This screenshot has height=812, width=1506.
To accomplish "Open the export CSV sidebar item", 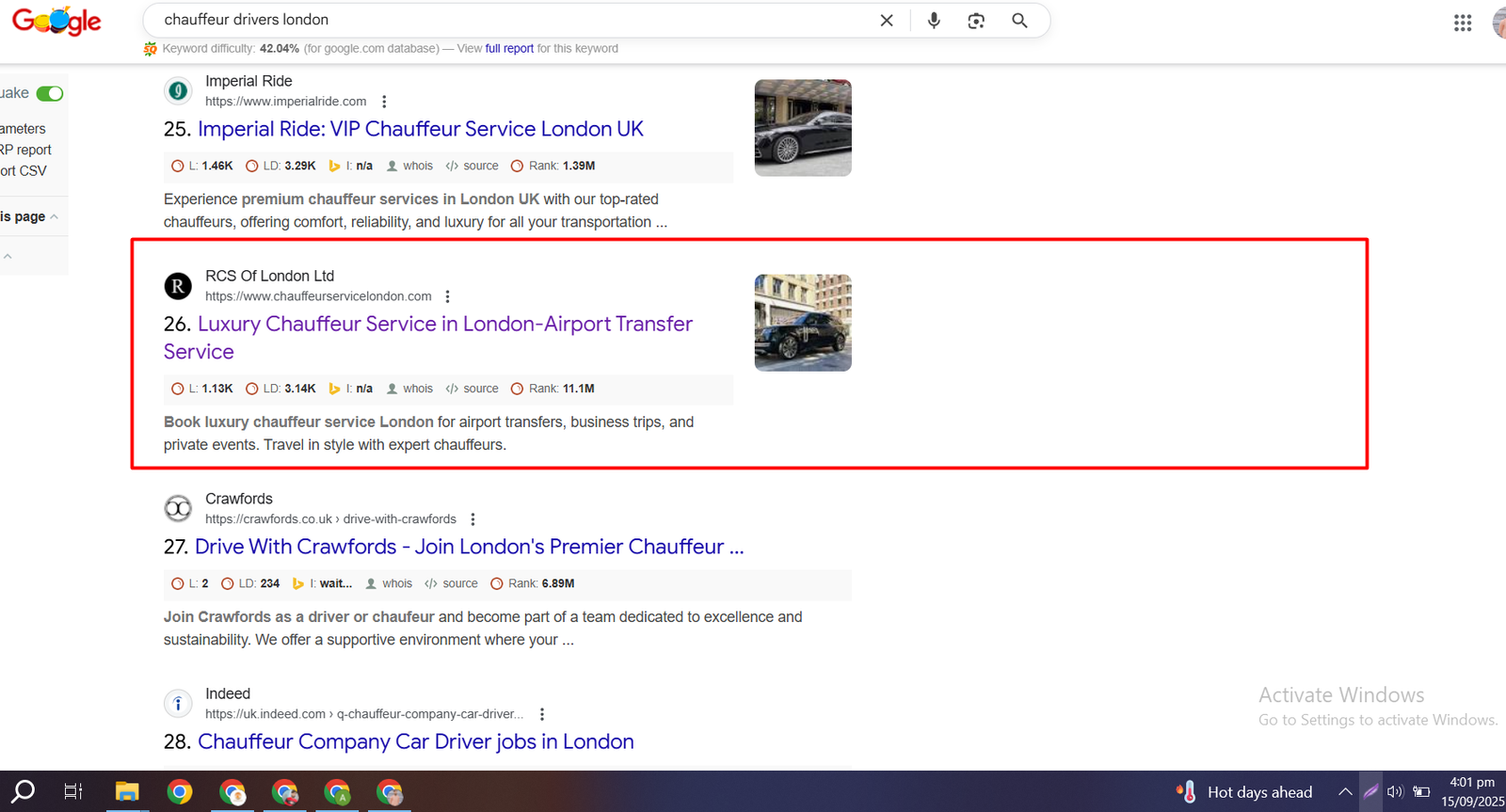I will click(x=24, y=170).
